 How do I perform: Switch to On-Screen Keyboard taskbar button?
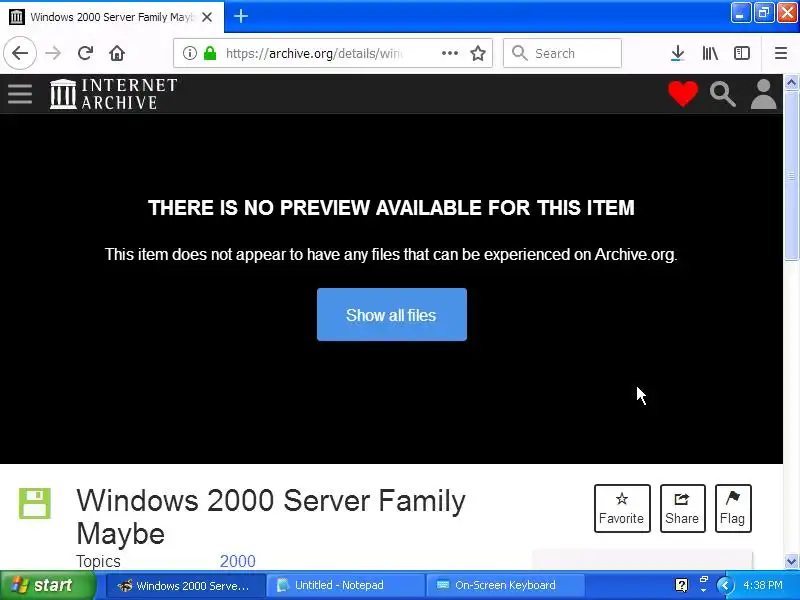click(x=506, y=585)
